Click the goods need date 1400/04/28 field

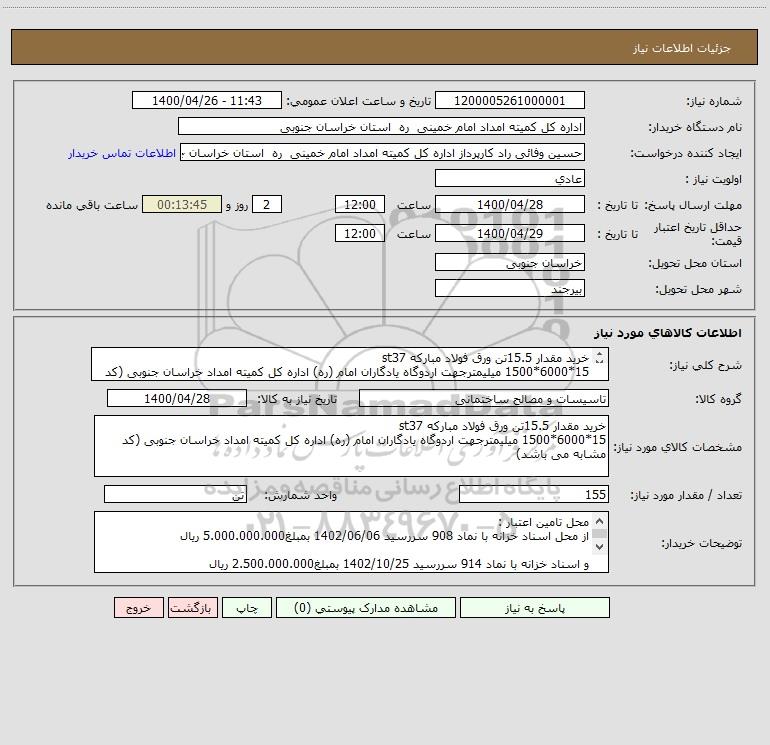coord(177,398)
